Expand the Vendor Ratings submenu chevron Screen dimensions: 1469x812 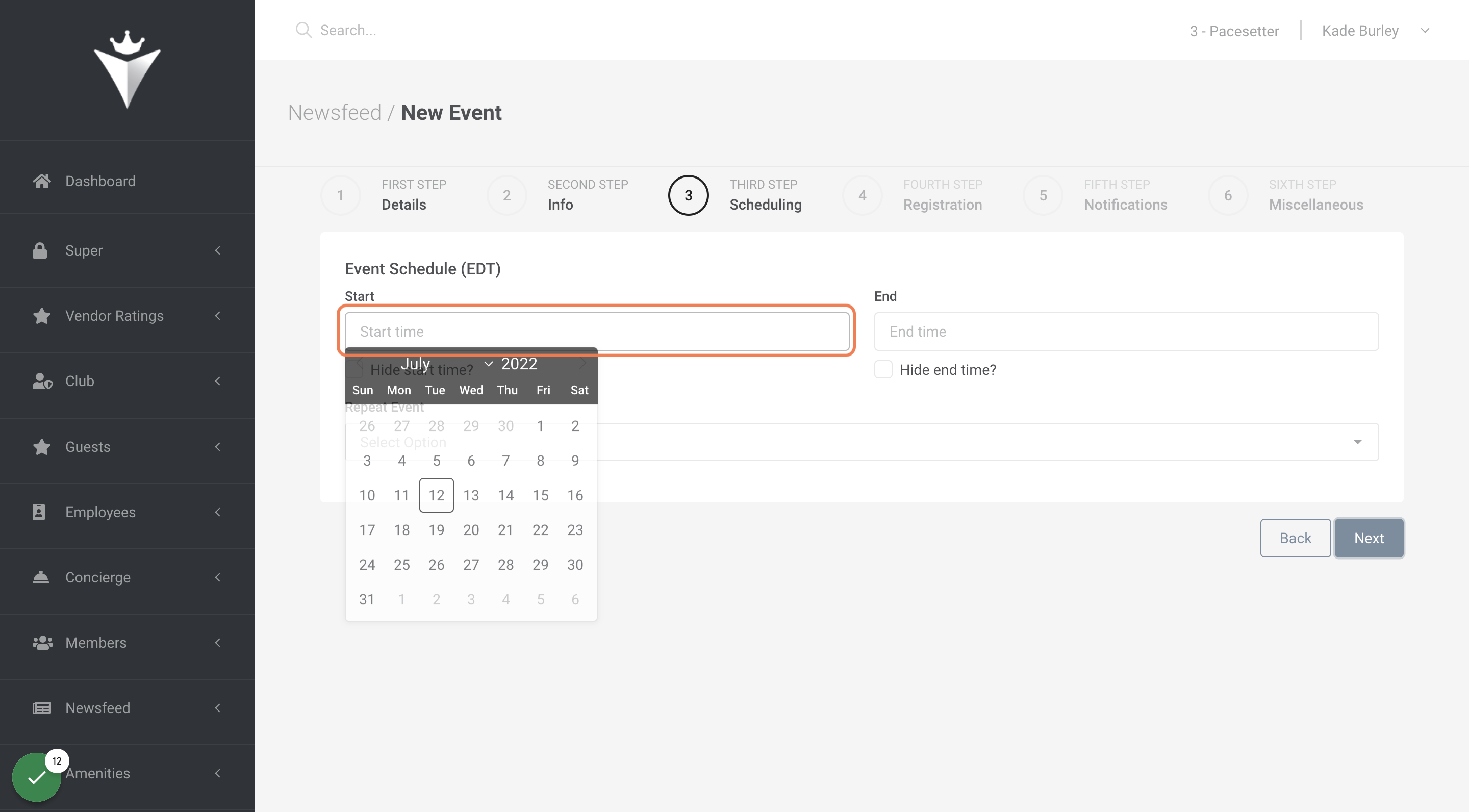coord(217,315)
